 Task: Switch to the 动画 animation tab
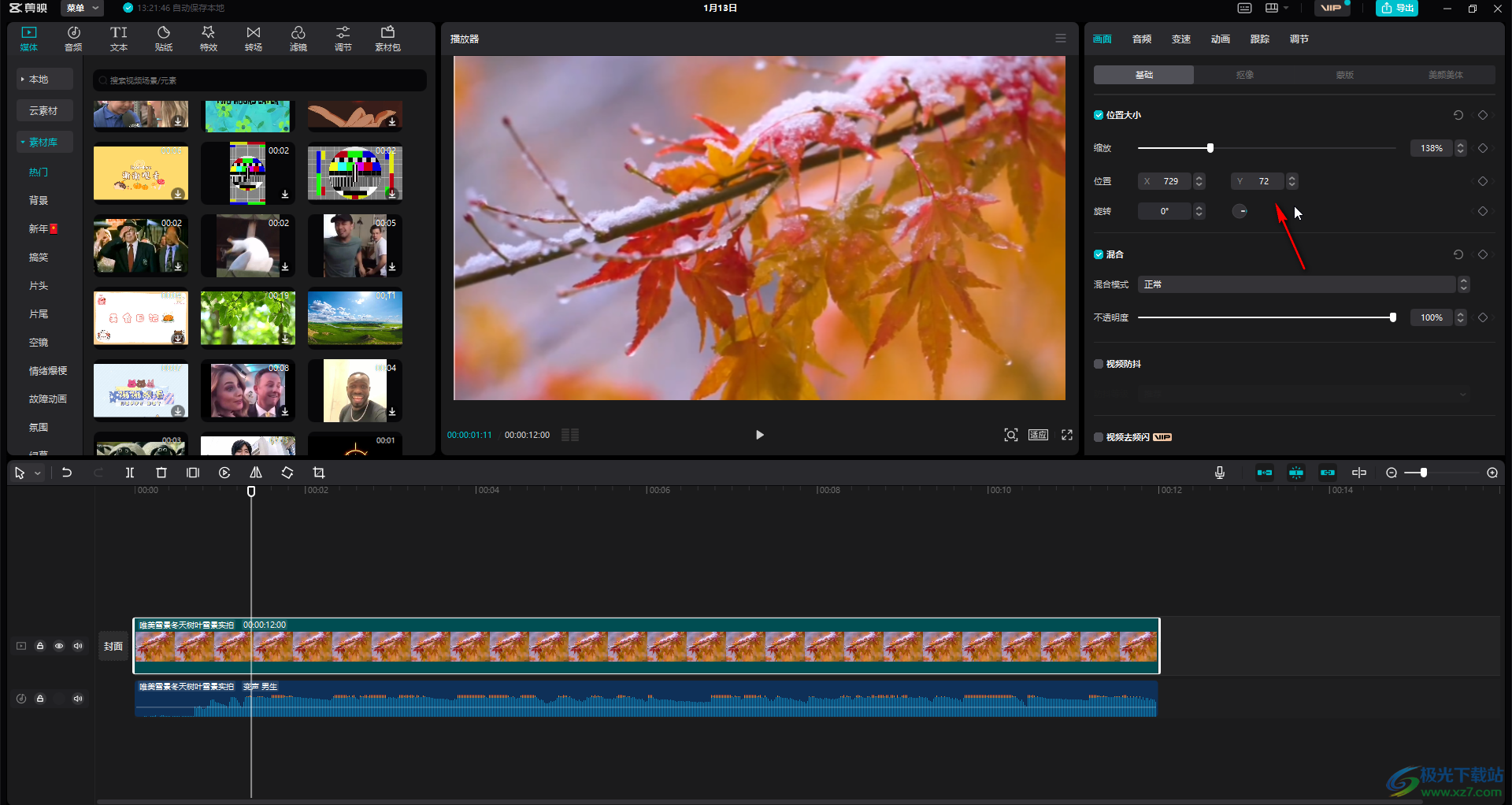tap(1221, 39)
